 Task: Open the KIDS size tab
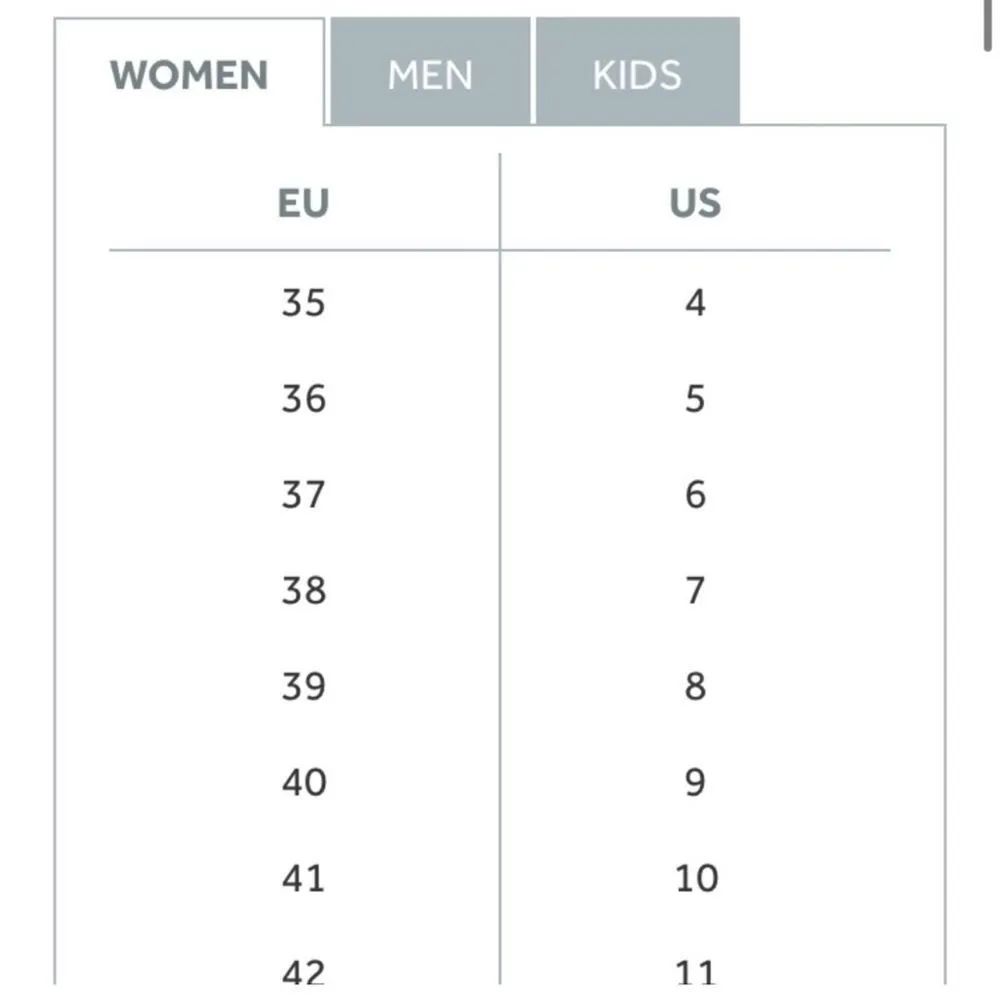coord(637,75)
